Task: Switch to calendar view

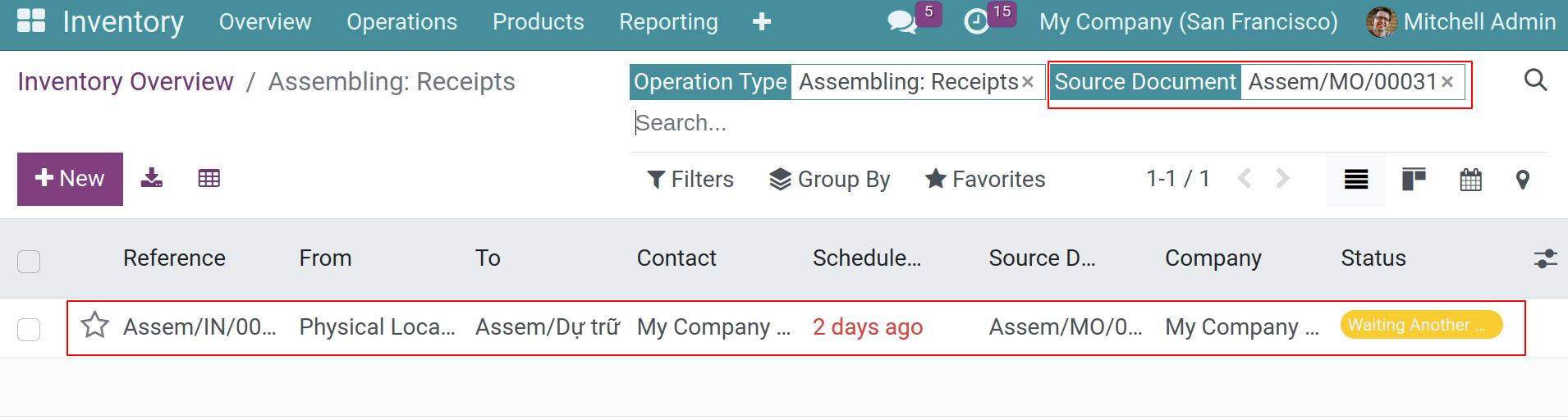Action: (1471, 179)
